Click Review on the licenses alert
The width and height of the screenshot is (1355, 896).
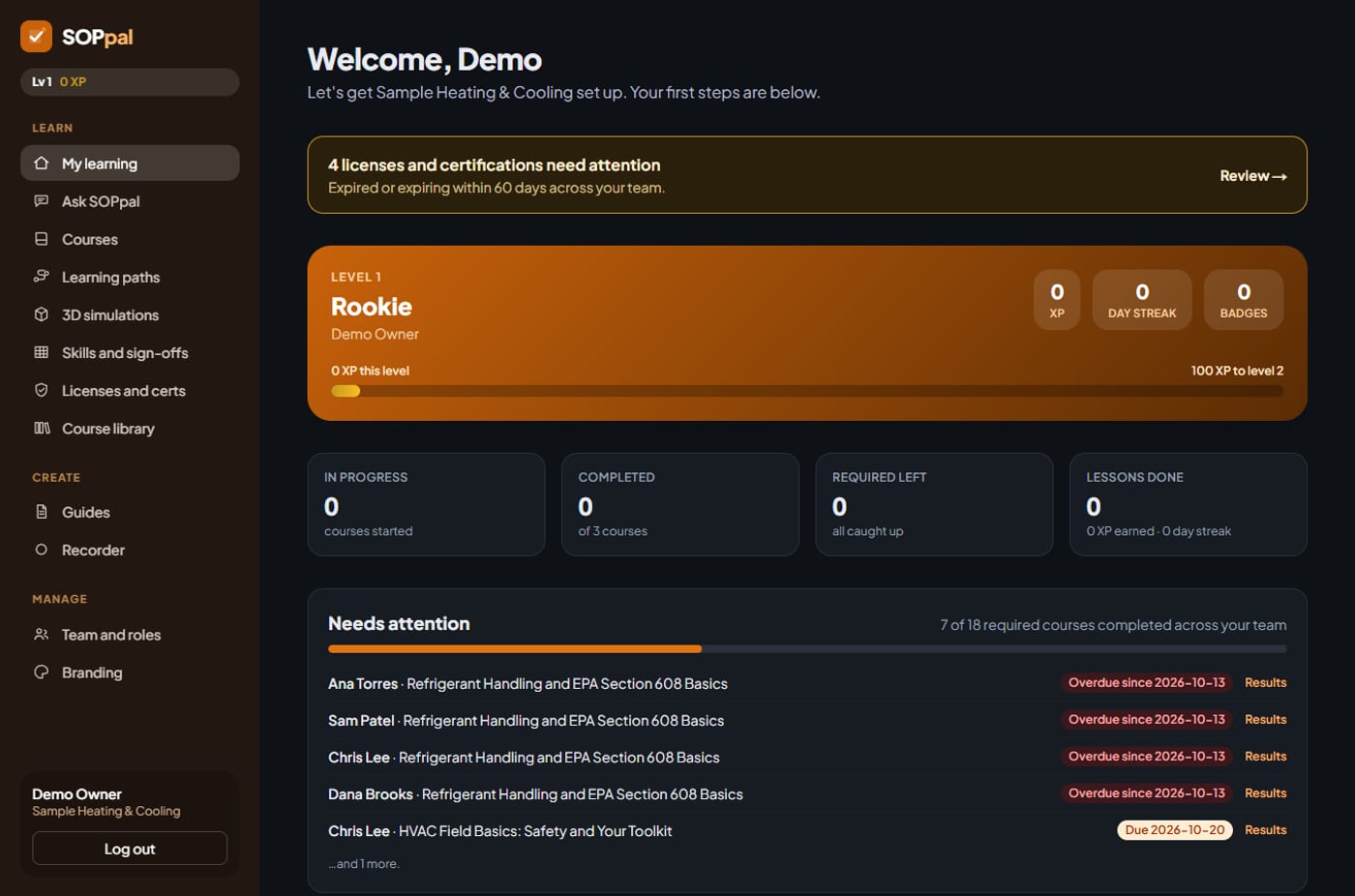1253,176
